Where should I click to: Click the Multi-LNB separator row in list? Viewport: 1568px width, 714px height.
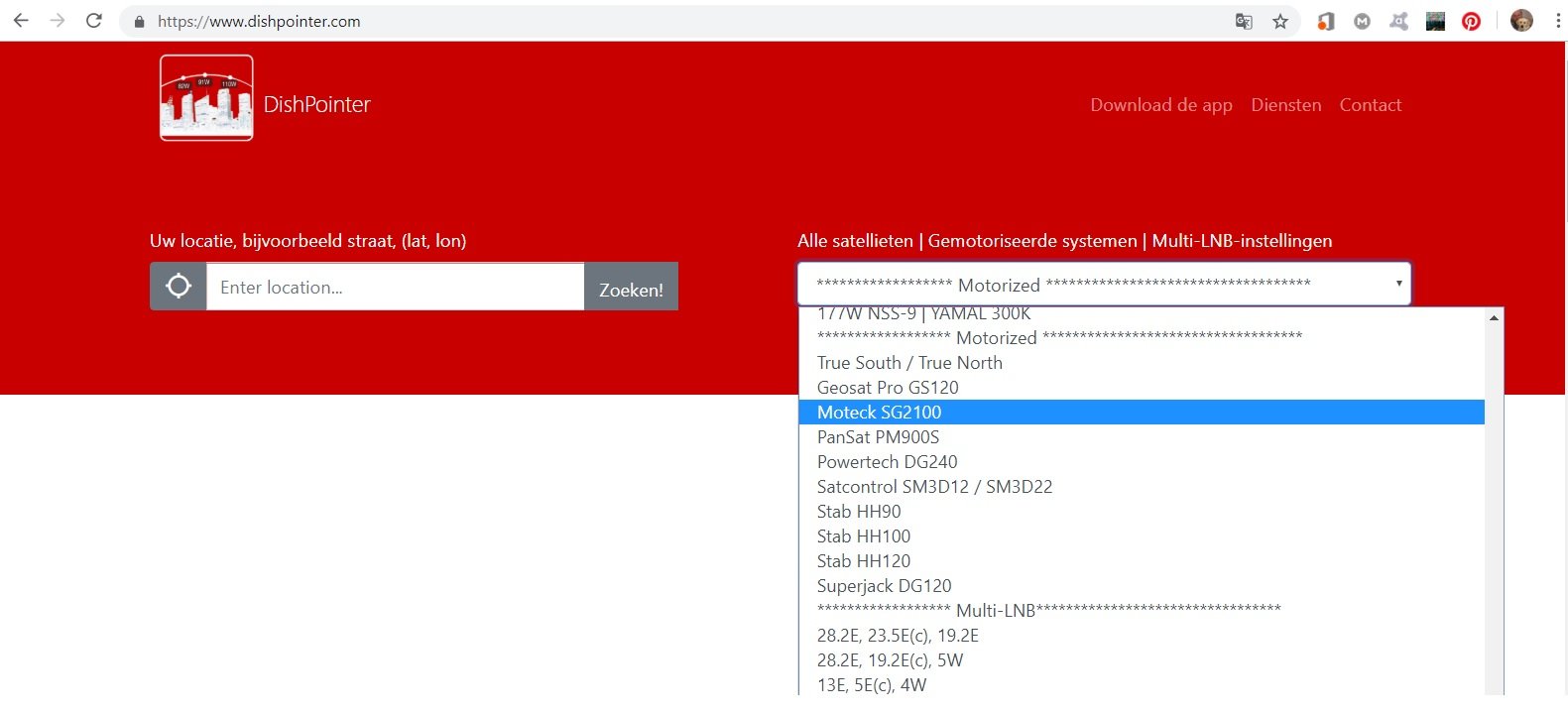pyautogui.click(x=1142, y=611)
